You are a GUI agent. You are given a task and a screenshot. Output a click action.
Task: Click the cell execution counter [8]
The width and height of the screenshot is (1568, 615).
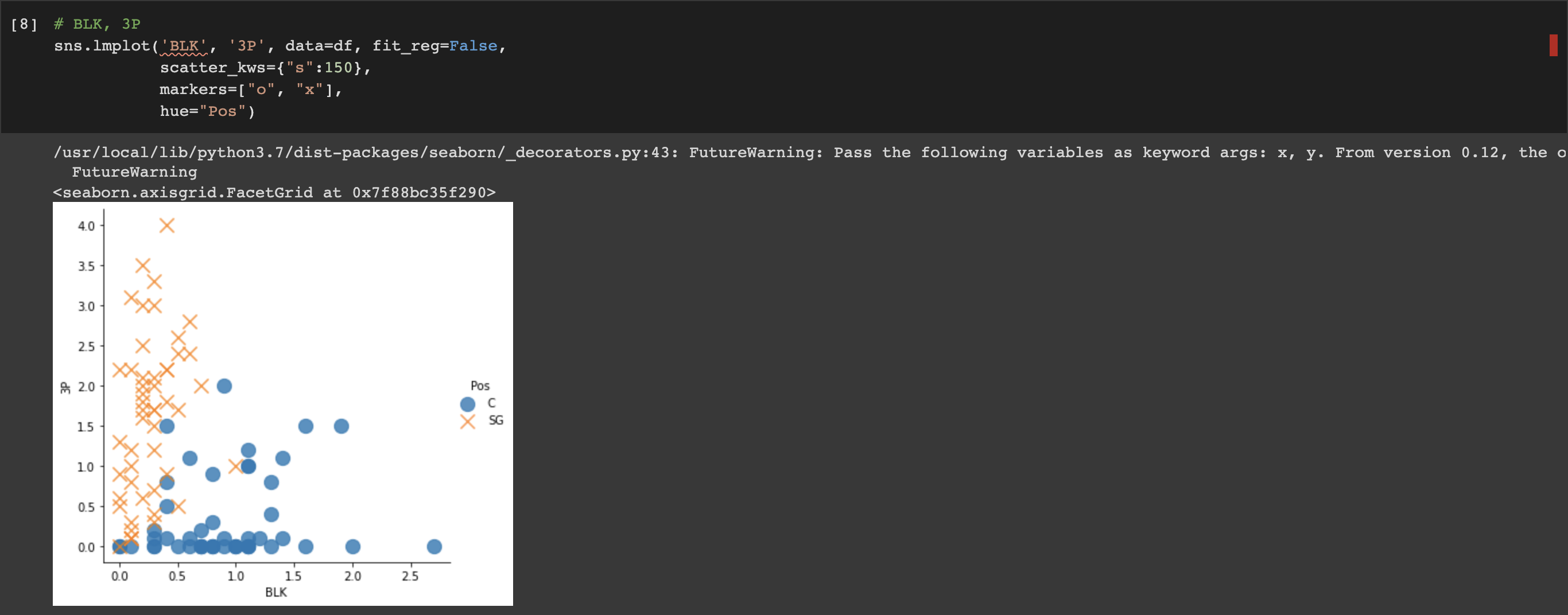[x=24, y=24]
